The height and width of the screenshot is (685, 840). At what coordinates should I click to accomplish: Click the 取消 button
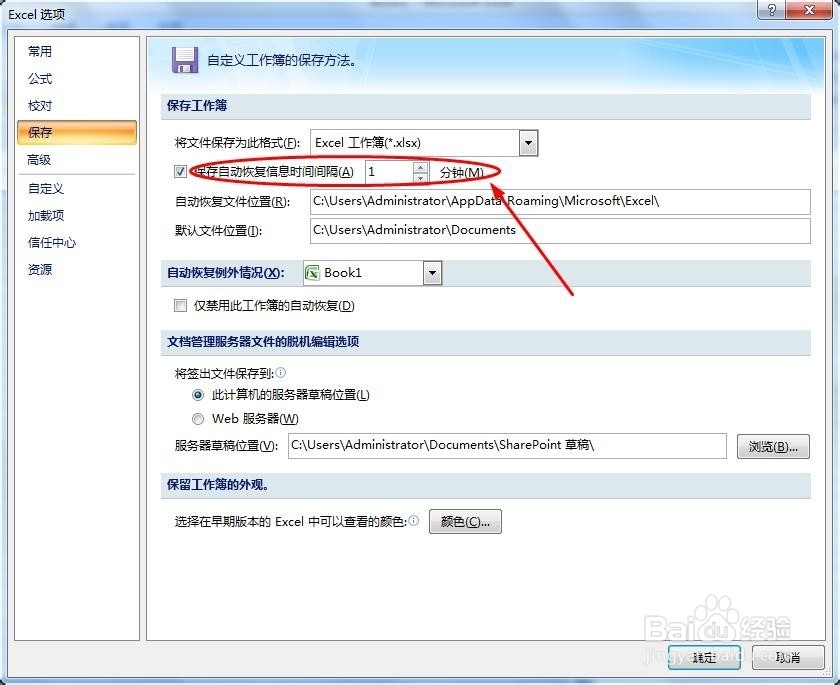click(788, 657)
